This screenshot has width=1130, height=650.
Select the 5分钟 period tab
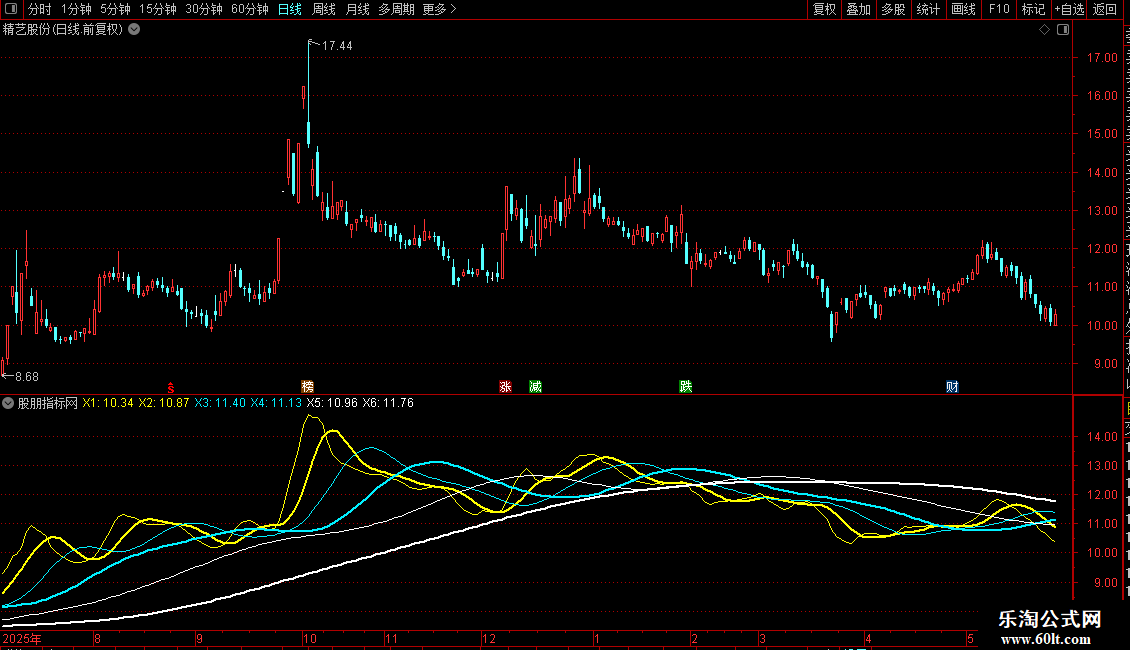tap(115, 9)
